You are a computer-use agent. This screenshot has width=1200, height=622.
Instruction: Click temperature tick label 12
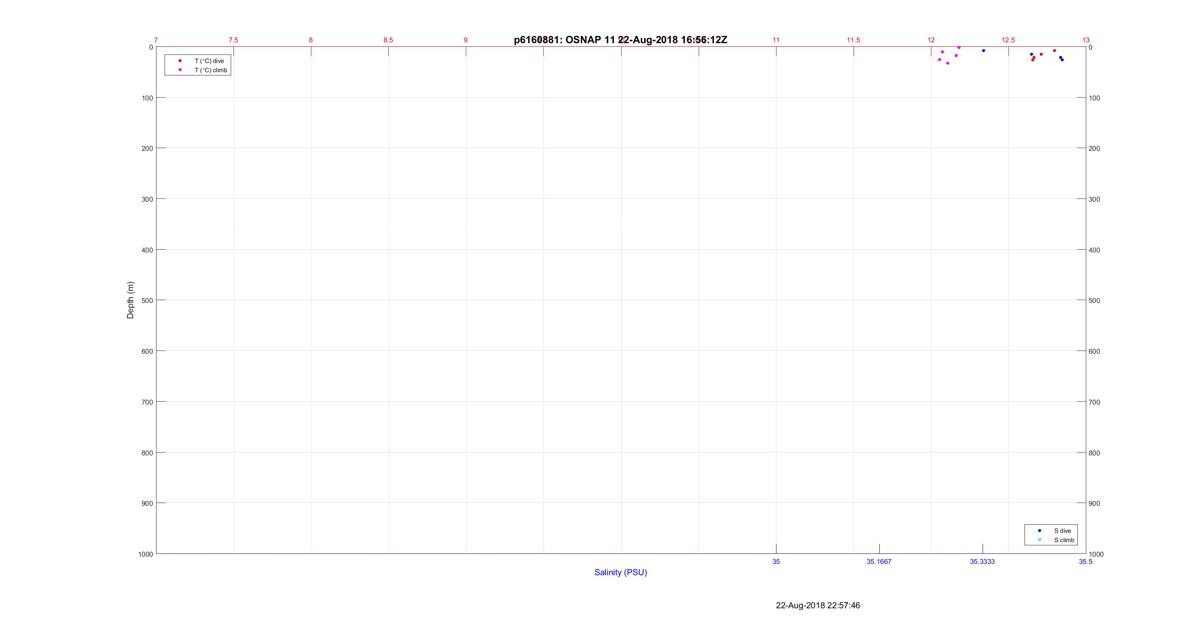(931, 40)
